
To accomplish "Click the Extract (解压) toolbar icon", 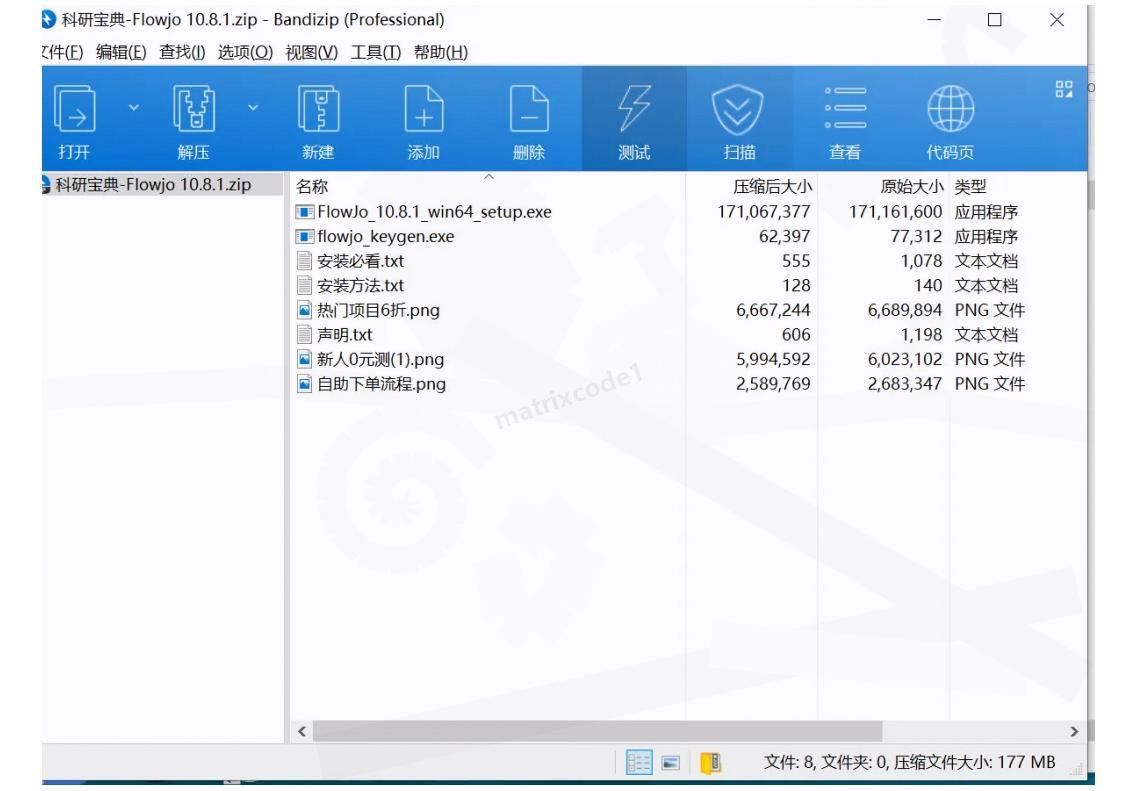I will (x=194, y=109).
